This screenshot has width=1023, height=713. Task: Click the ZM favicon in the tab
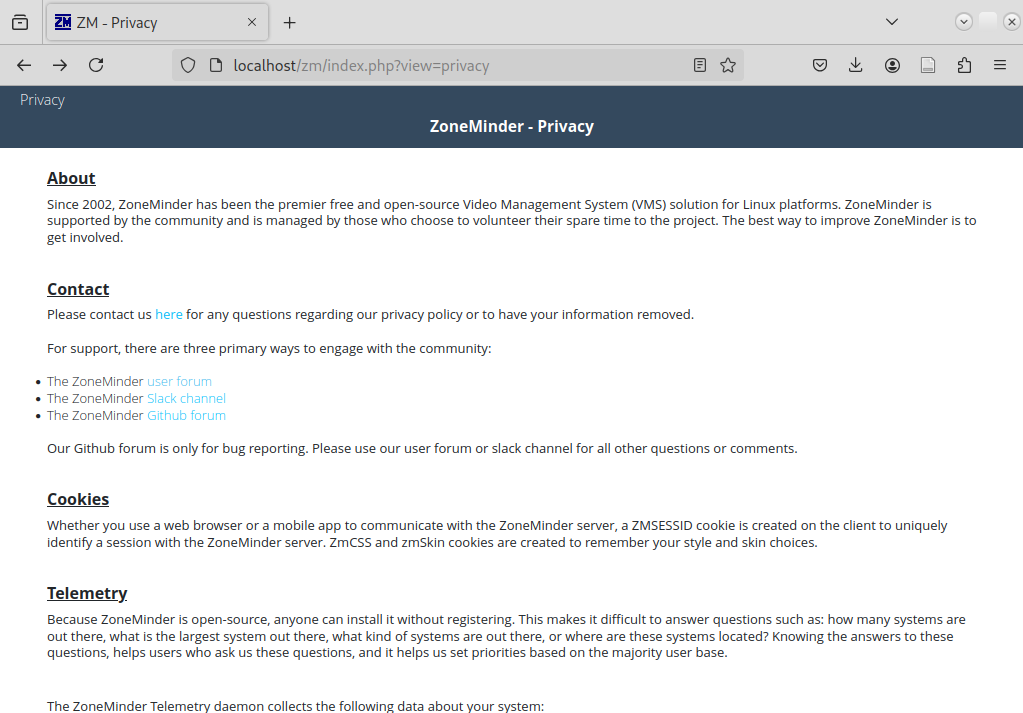click(x=63, y=22)
